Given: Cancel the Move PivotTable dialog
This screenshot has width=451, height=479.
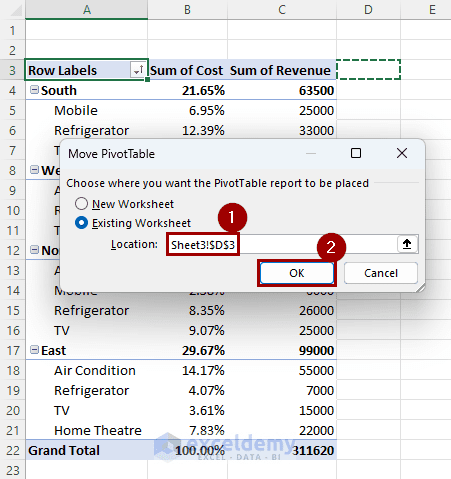Looking at the screenshot, I should pyautogui.click(x=381, y=273).
